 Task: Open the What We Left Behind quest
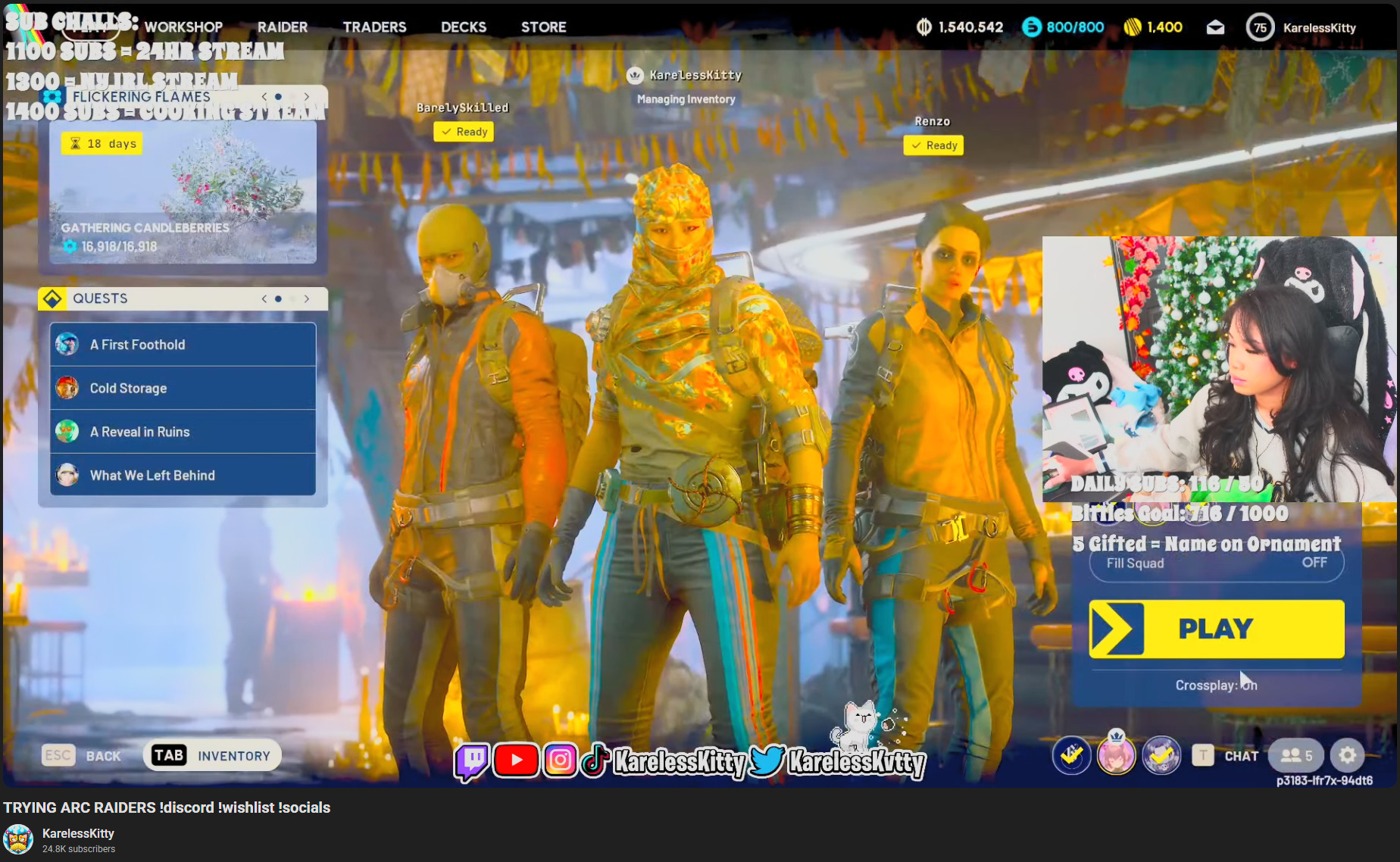coord(183,475)
